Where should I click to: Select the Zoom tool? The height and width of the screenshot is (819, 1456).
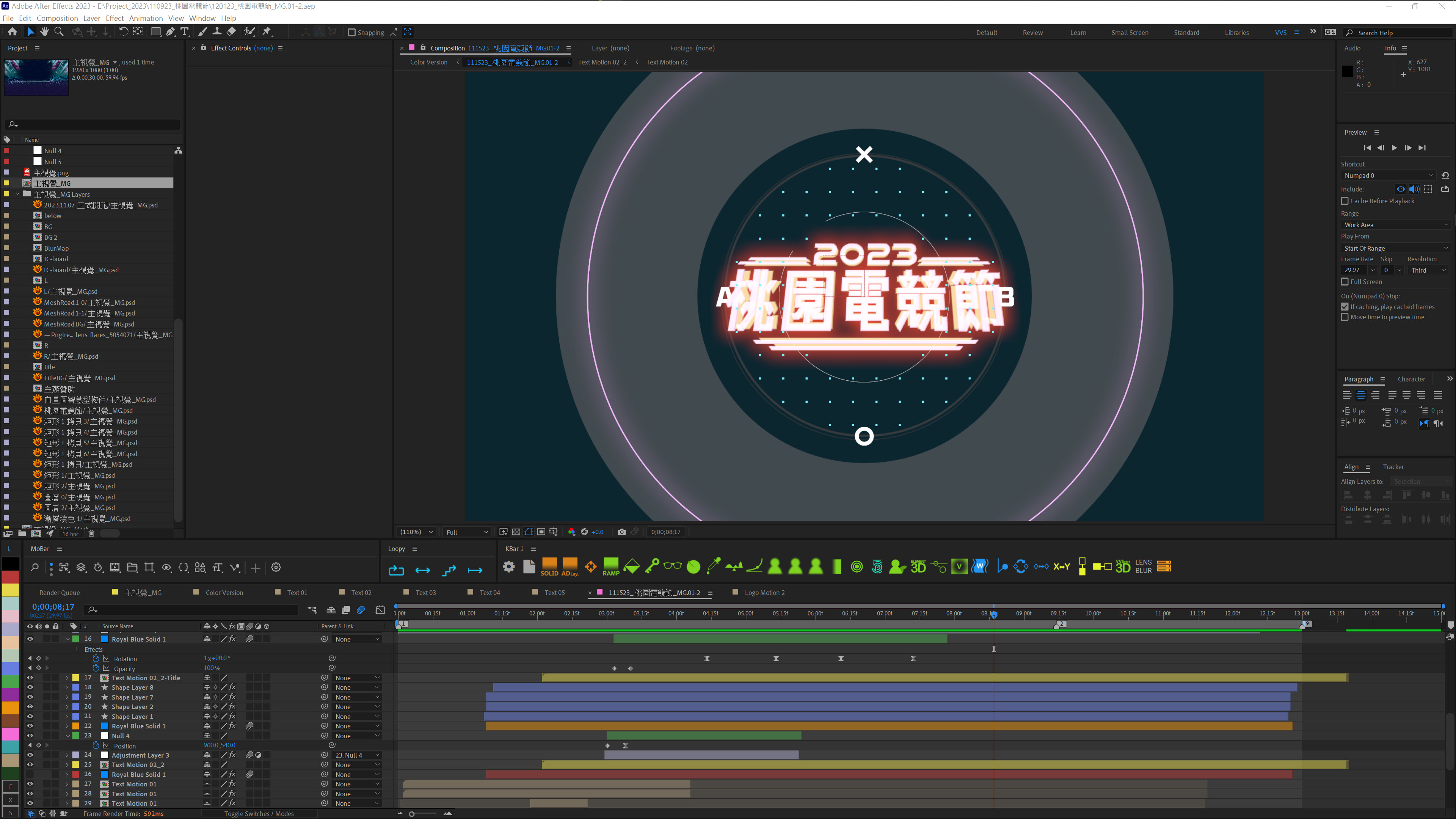(x=59, y=32)
